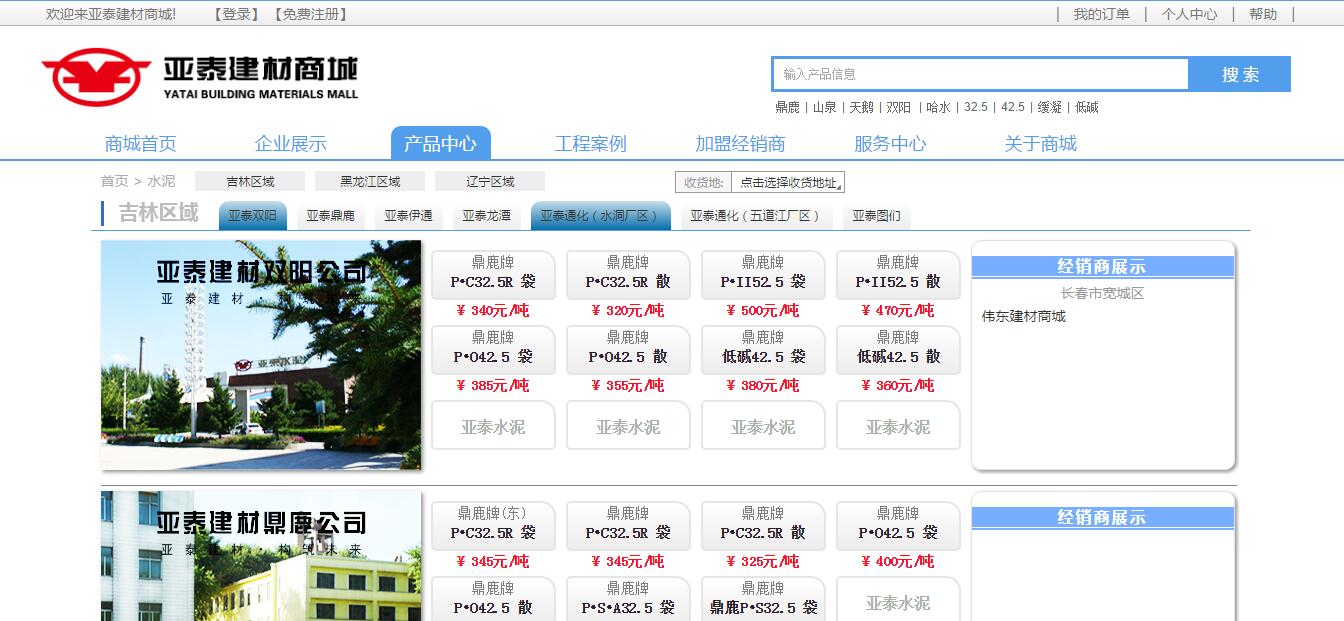Image resolution: width=1344 pixels, height=621 pixels.
Task: Open 产品中心 nav menu
Action: pos(440,143)
